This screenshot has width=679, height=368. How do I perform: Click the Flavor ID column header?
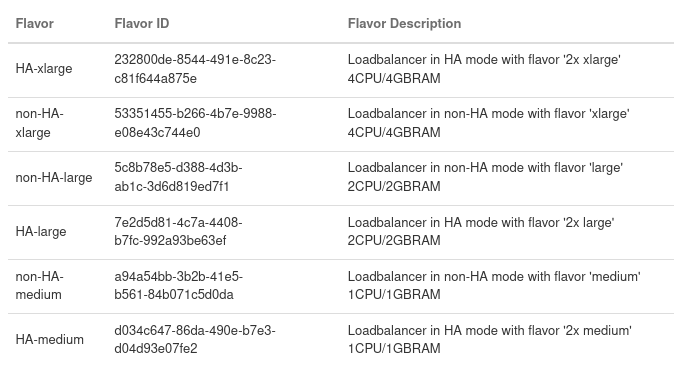[142, 23]
